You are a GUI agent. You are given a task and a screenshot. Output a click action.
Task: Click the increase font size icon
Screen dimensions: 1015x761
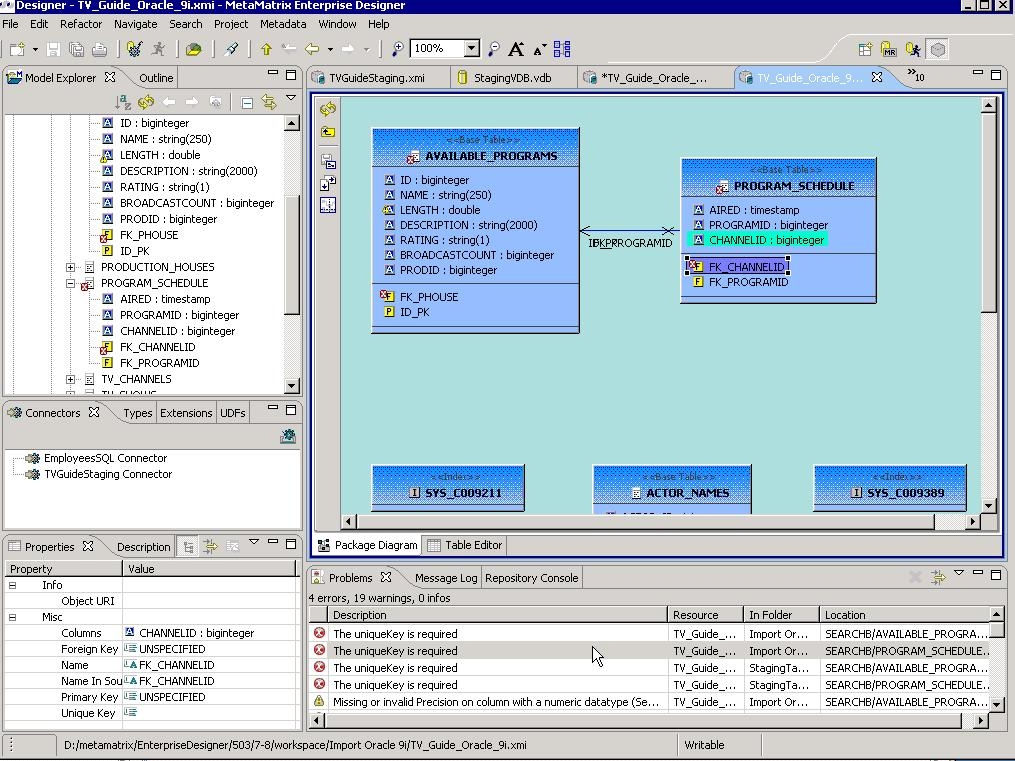pos(516,49)
